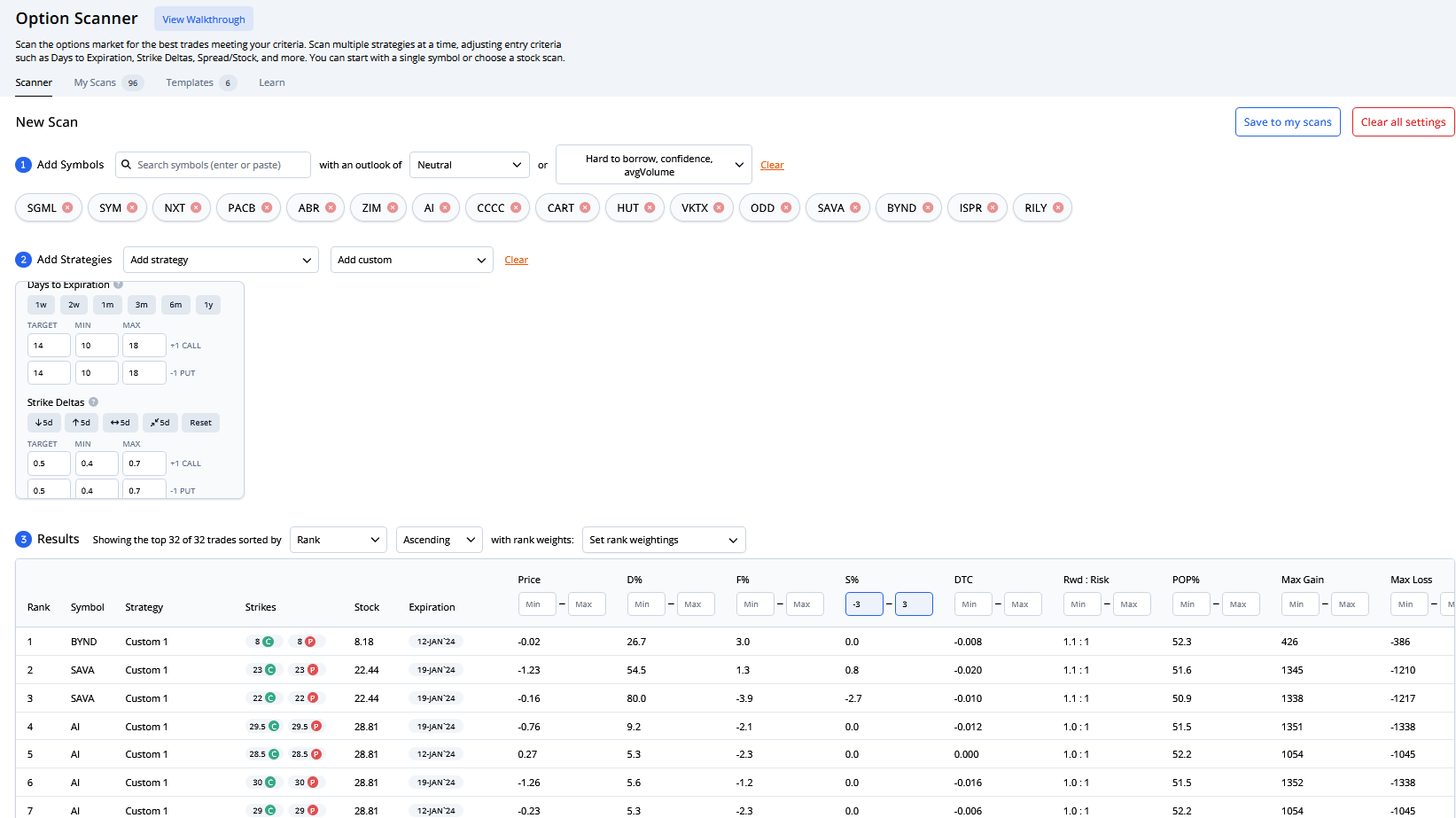The width and height of the screenshot is (1456, 818).
Task: Switch to the Learn tab
Action: point(272,82)
